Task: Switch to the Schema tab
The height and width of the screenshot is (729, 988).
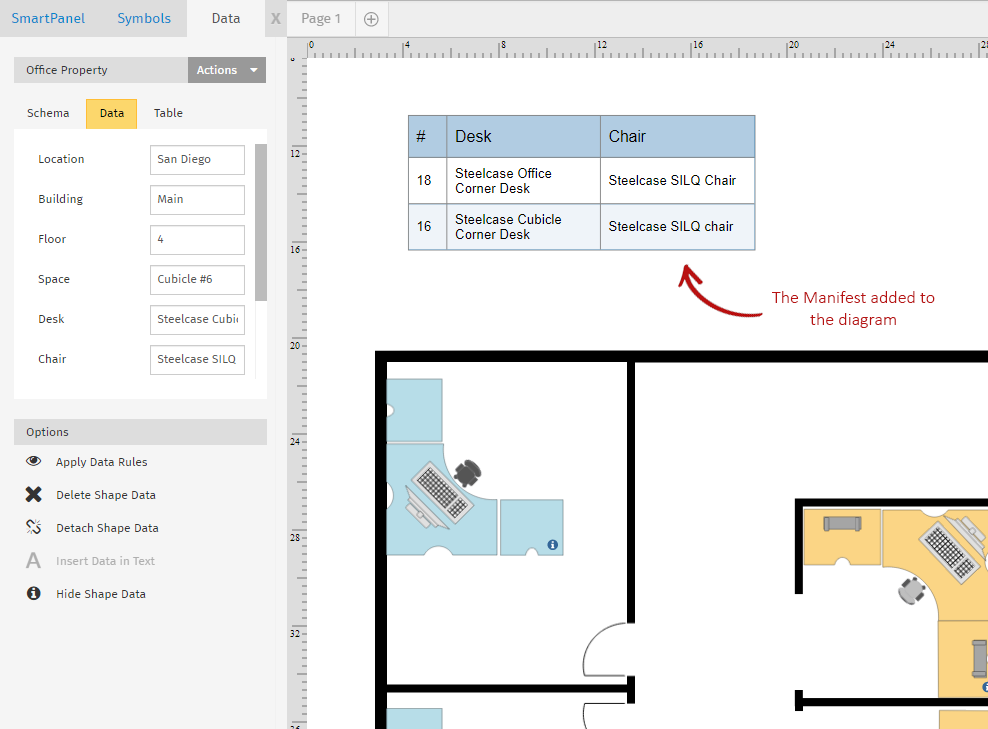Action: [x=48, y=113]
